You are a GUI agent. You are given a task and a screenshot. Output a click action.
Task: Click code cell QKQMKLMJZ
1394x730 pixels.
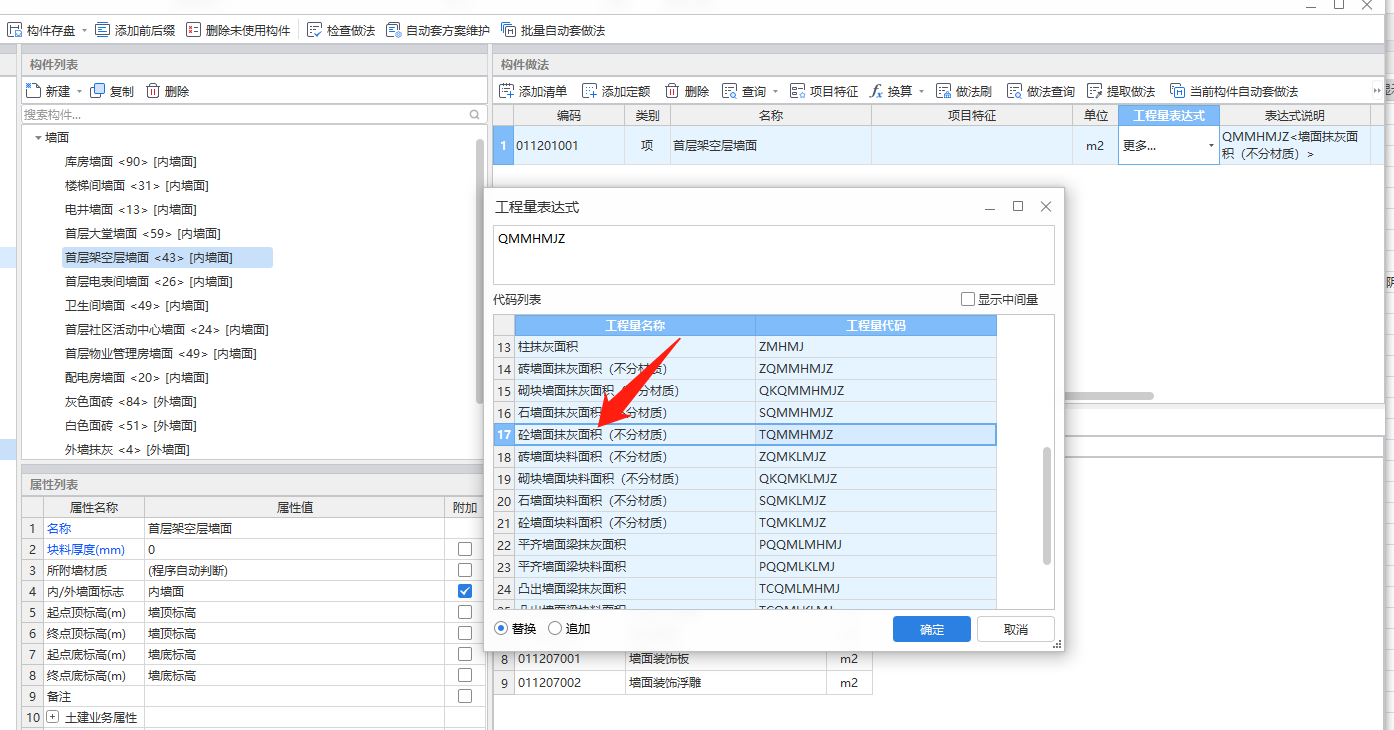pyautogui.click(x=875, y=478)
